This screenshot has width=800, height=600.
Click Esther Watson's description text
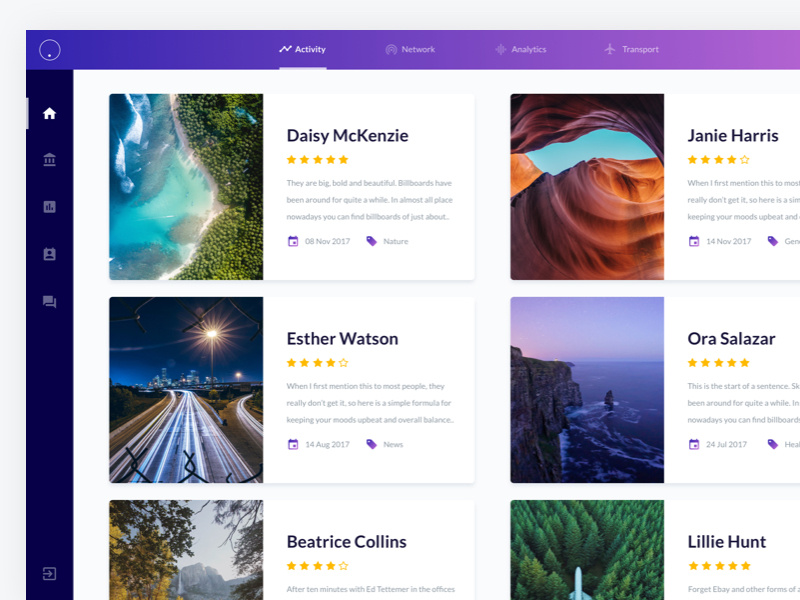[370, 403]
